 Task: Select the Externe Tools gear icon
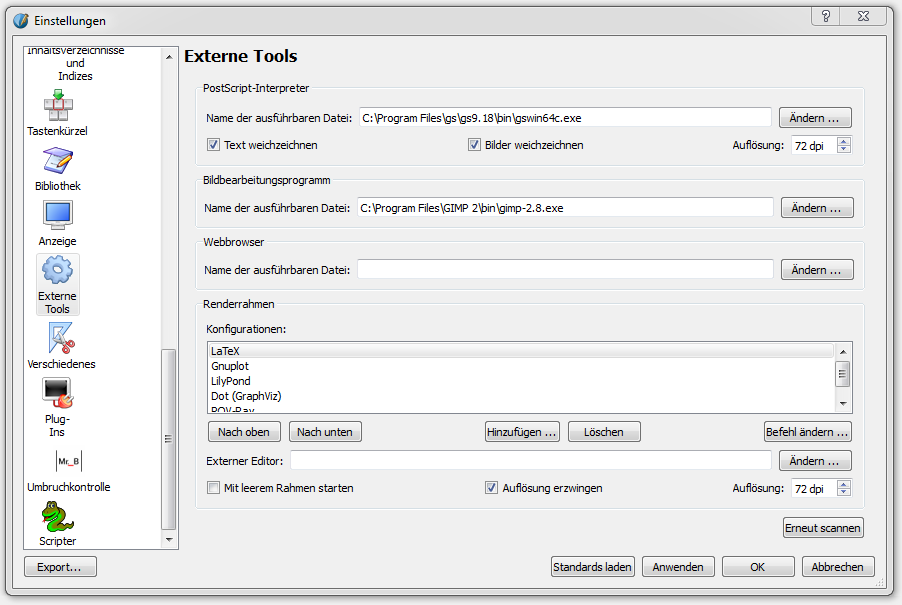coord(58,272)
